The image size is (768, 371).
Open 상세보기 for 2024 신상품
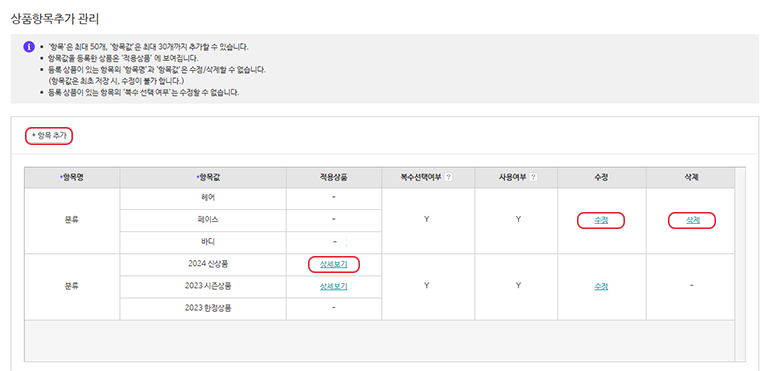coord(334,265)
